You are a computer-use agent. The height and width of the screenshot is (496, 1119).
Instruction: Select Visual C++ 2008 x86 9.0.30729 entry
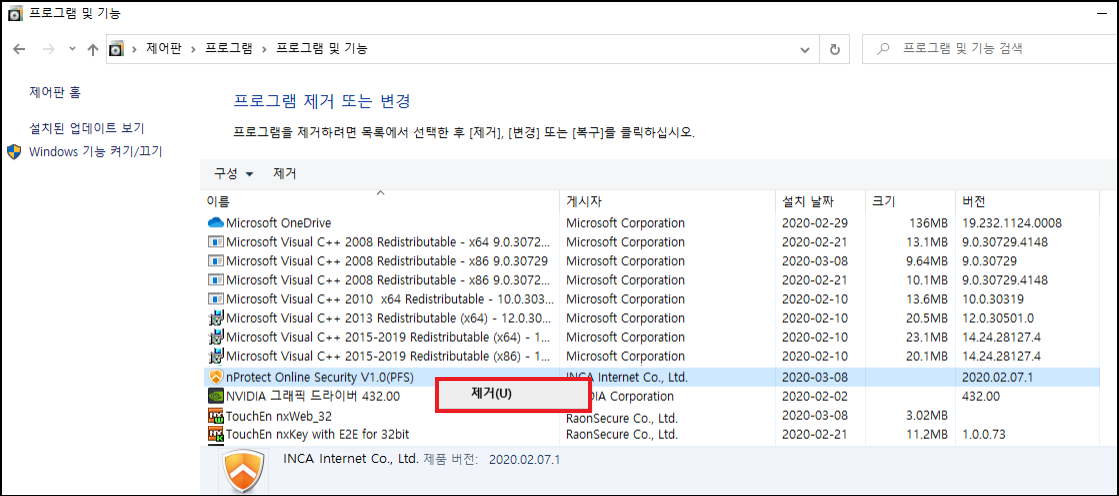pyautogui.click(x=651, y=260)
